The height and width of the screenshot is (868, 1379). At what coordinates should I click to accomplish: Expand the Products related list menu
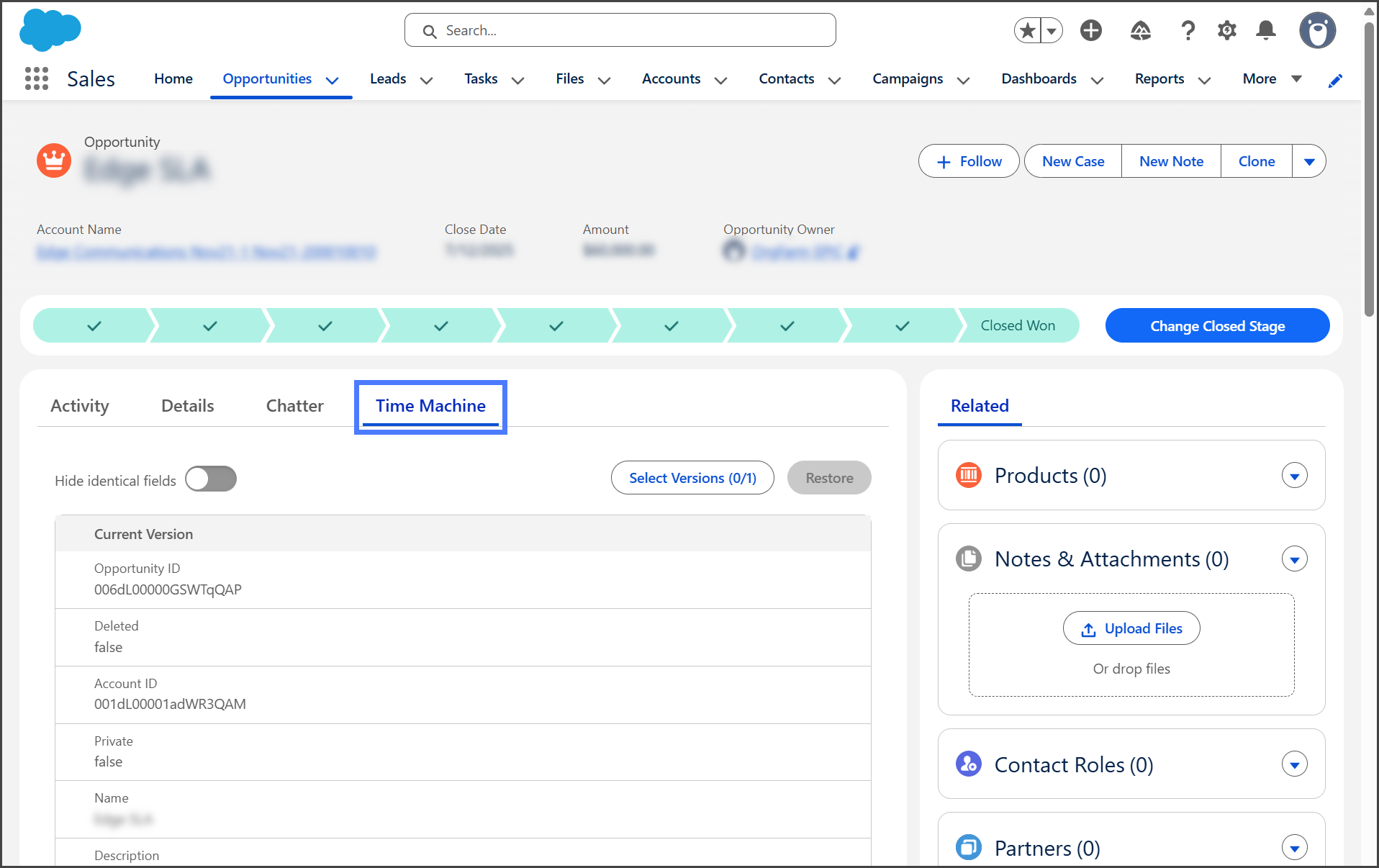tap(1294, 476)
